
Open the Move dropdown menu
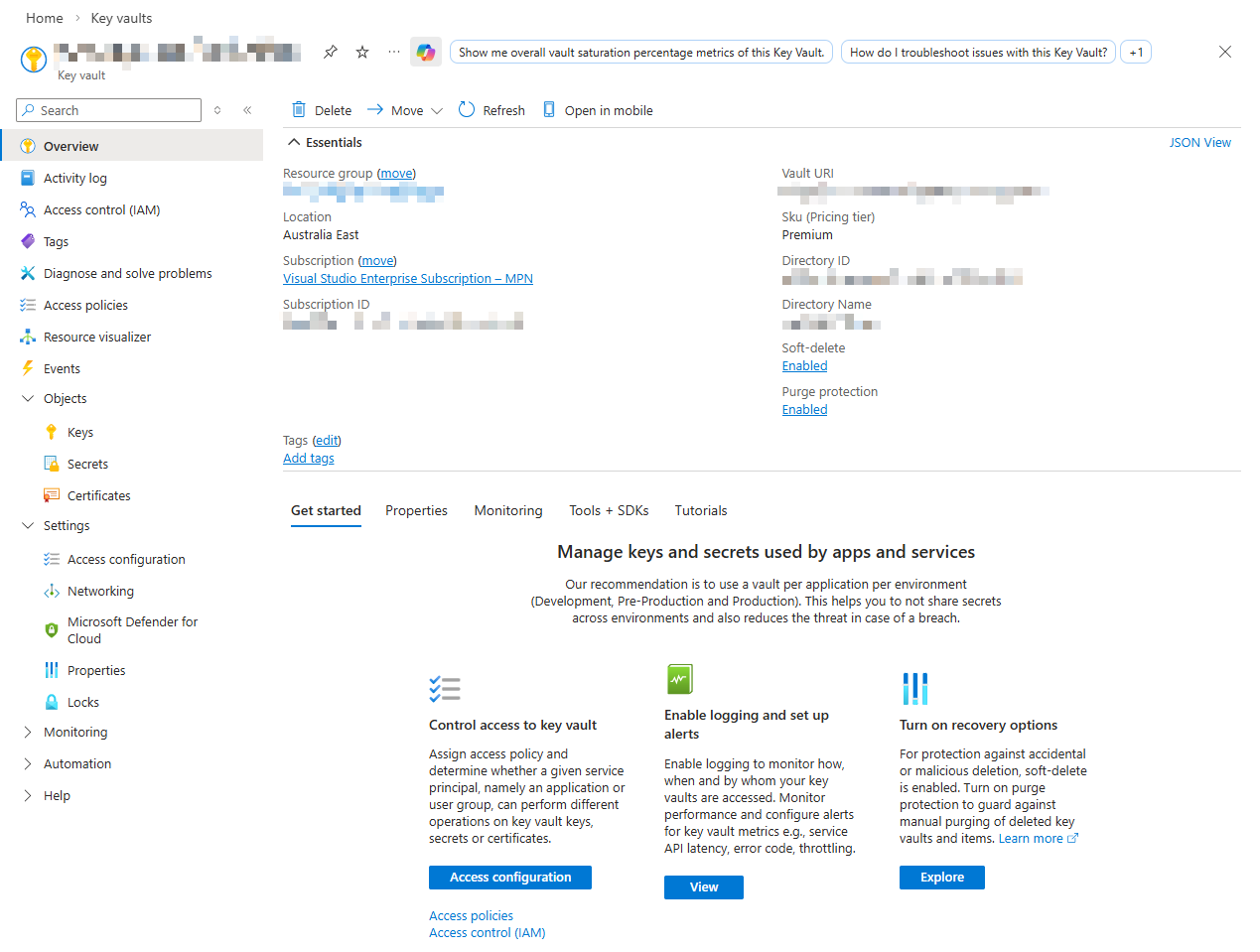(405, 110)
